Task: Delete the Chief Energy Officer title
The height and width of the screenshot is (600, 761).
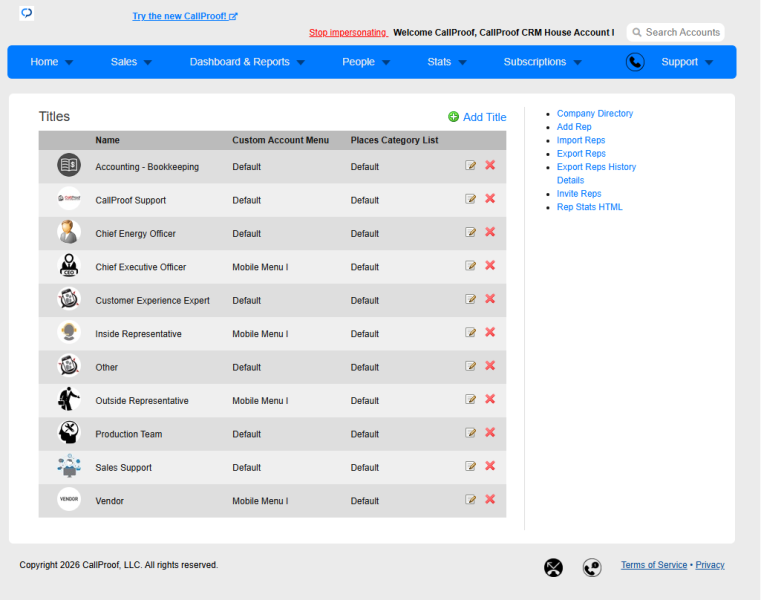Action: click(x=490, y=232)
